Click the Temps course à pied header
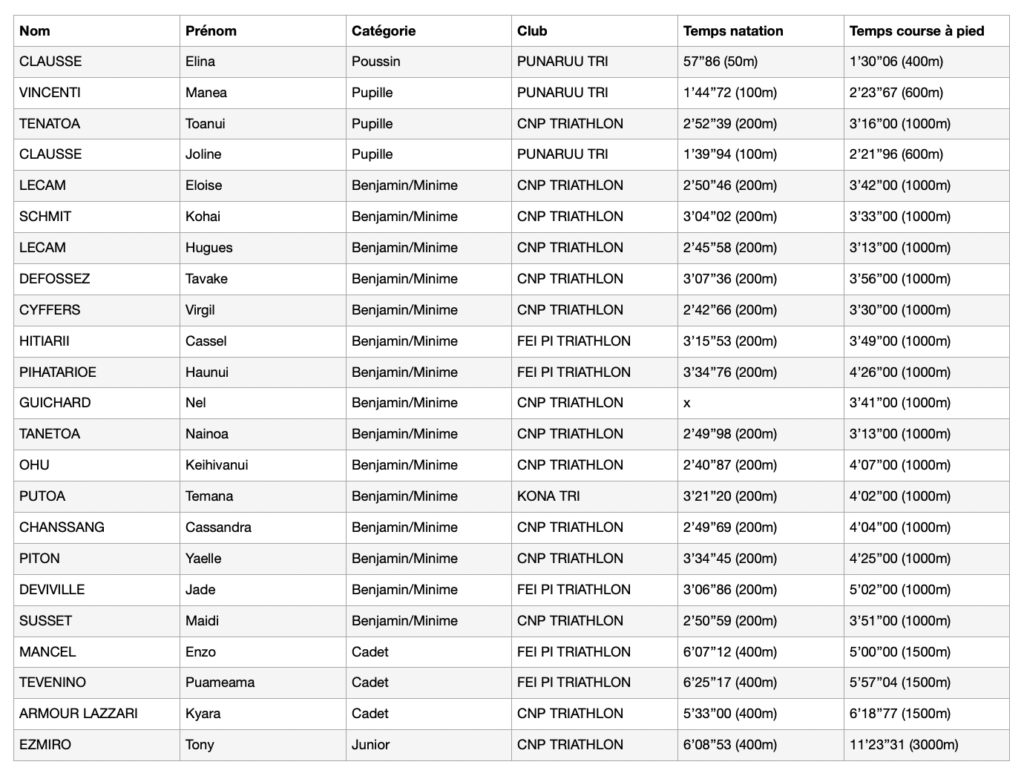This screenshot has width=1024, height=776. click(x=926, y=31)
